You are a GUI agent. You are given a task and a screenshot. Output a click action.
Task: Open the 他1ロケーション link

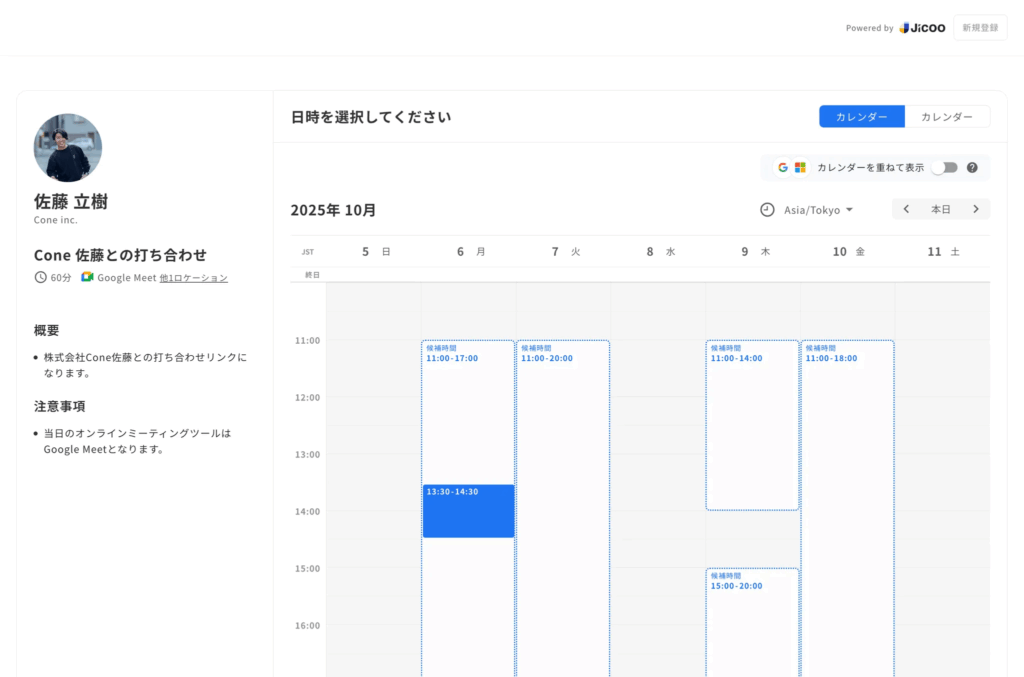(x=193, y=278)
